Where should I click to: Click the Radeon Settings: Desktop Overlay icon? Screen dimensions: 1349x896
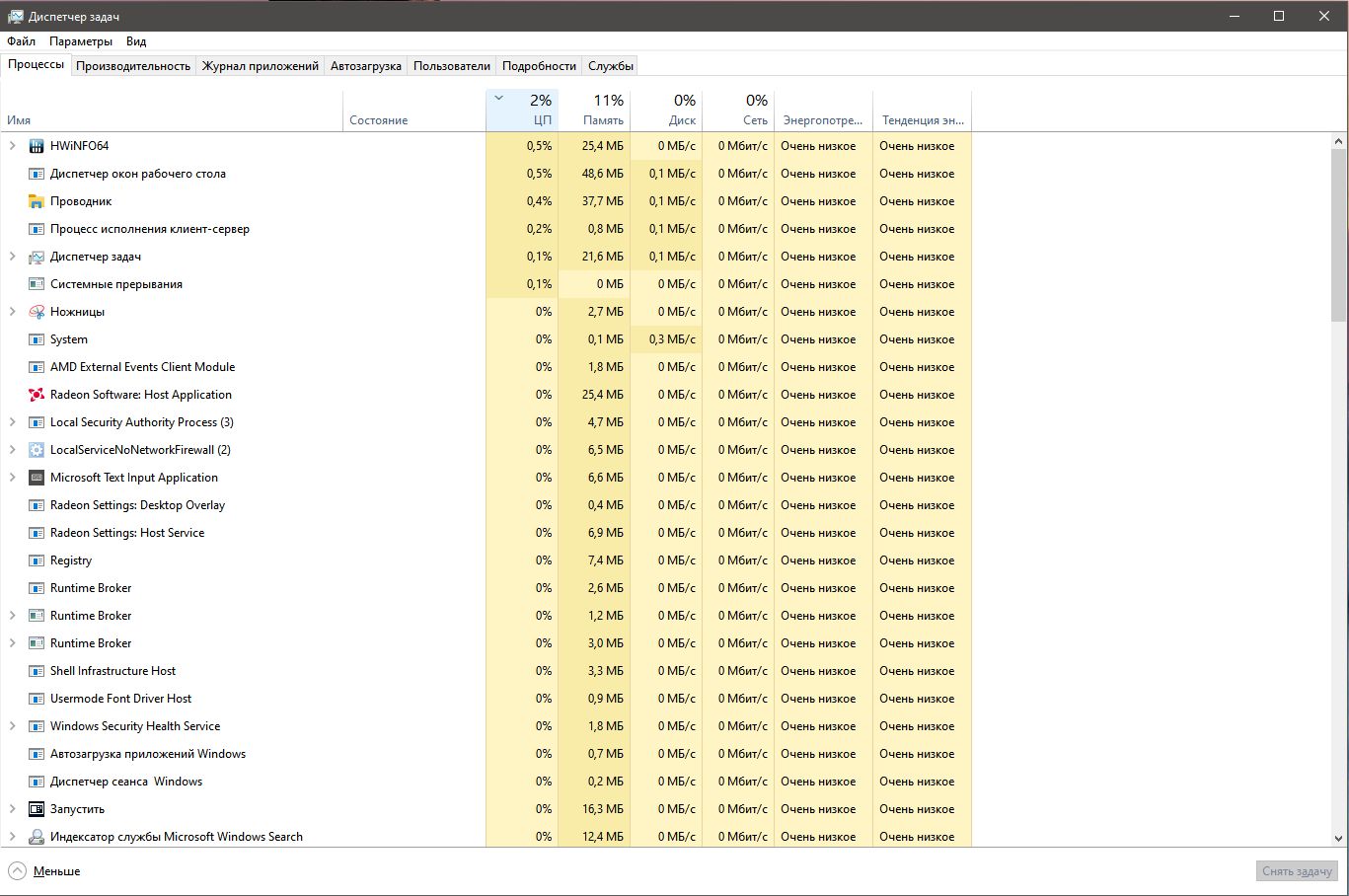coord(37,505)
